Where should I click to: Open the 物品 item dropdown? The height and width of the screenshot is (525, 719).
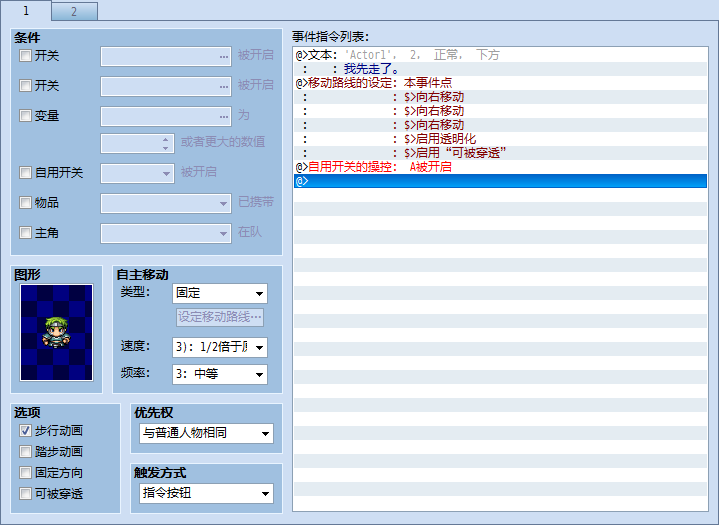coord(166,203)
